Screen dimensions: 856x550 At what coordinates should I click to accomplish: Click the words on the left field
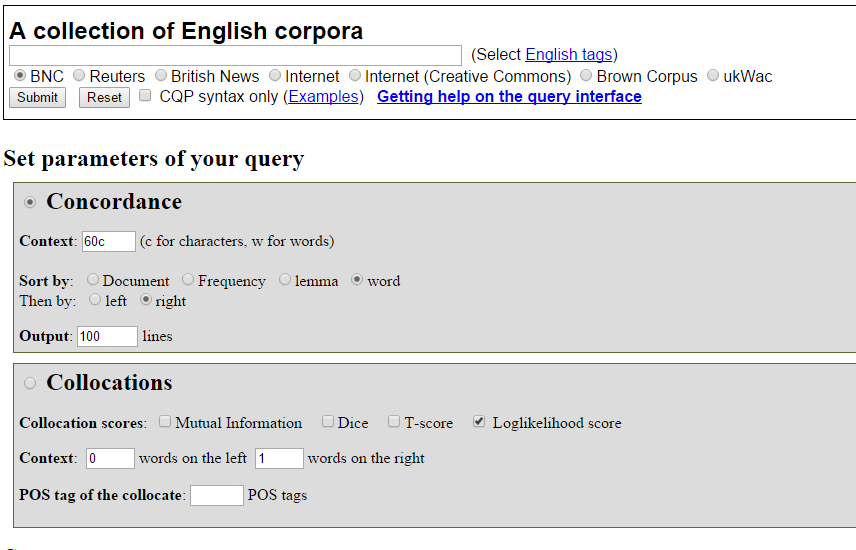[110, 458]
